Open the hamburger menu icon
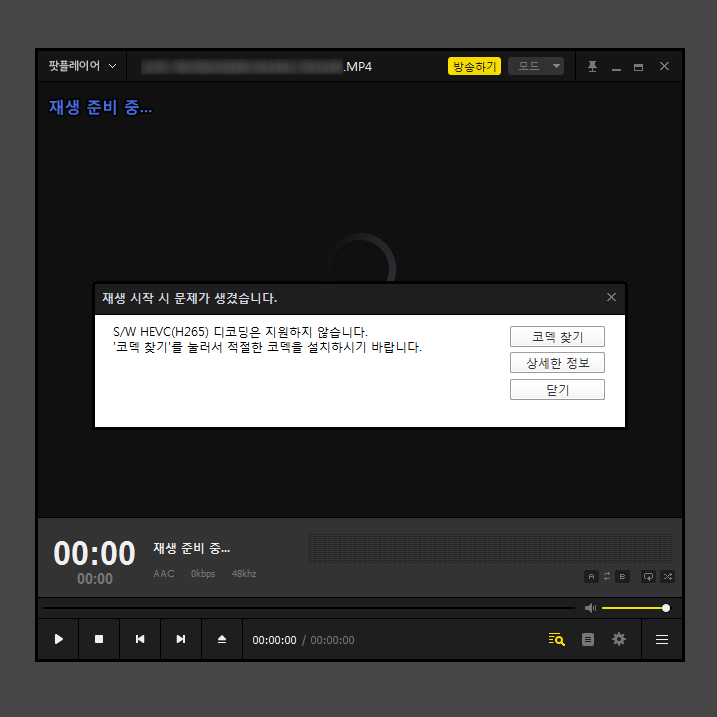The height and width of the screenshot is (717, 717). click(x=662, y=639)
